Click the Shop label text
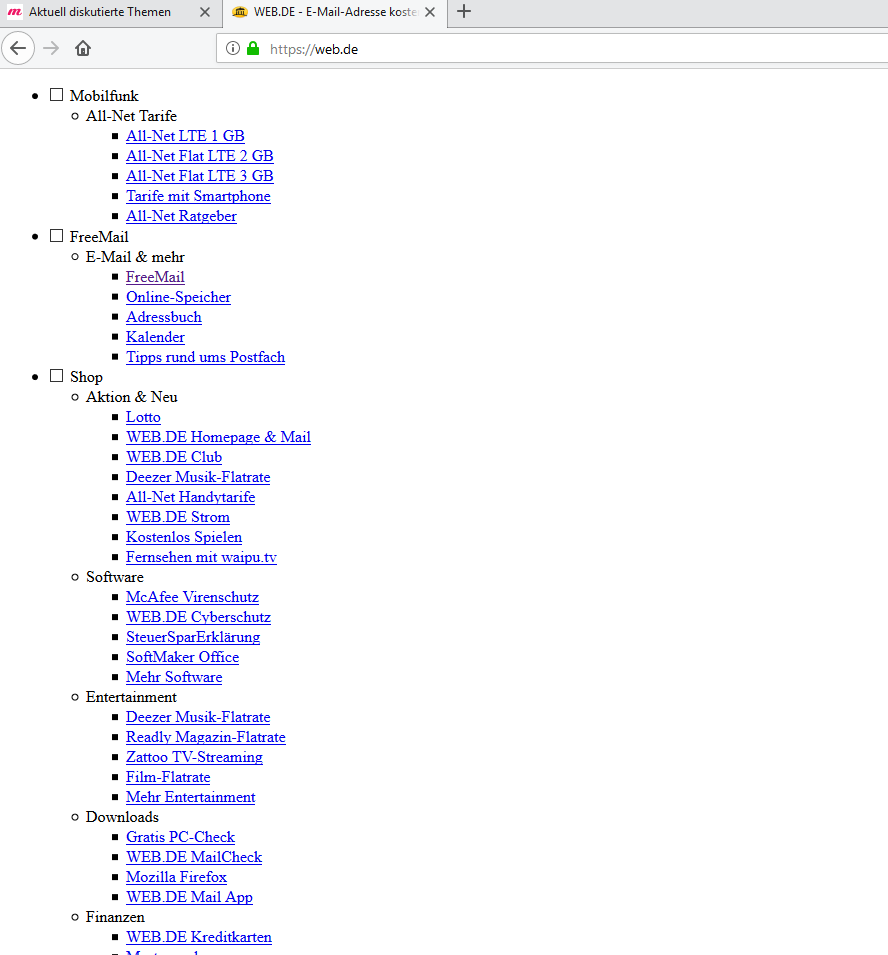This screenshot has width=888, height=955. [86, 378]
